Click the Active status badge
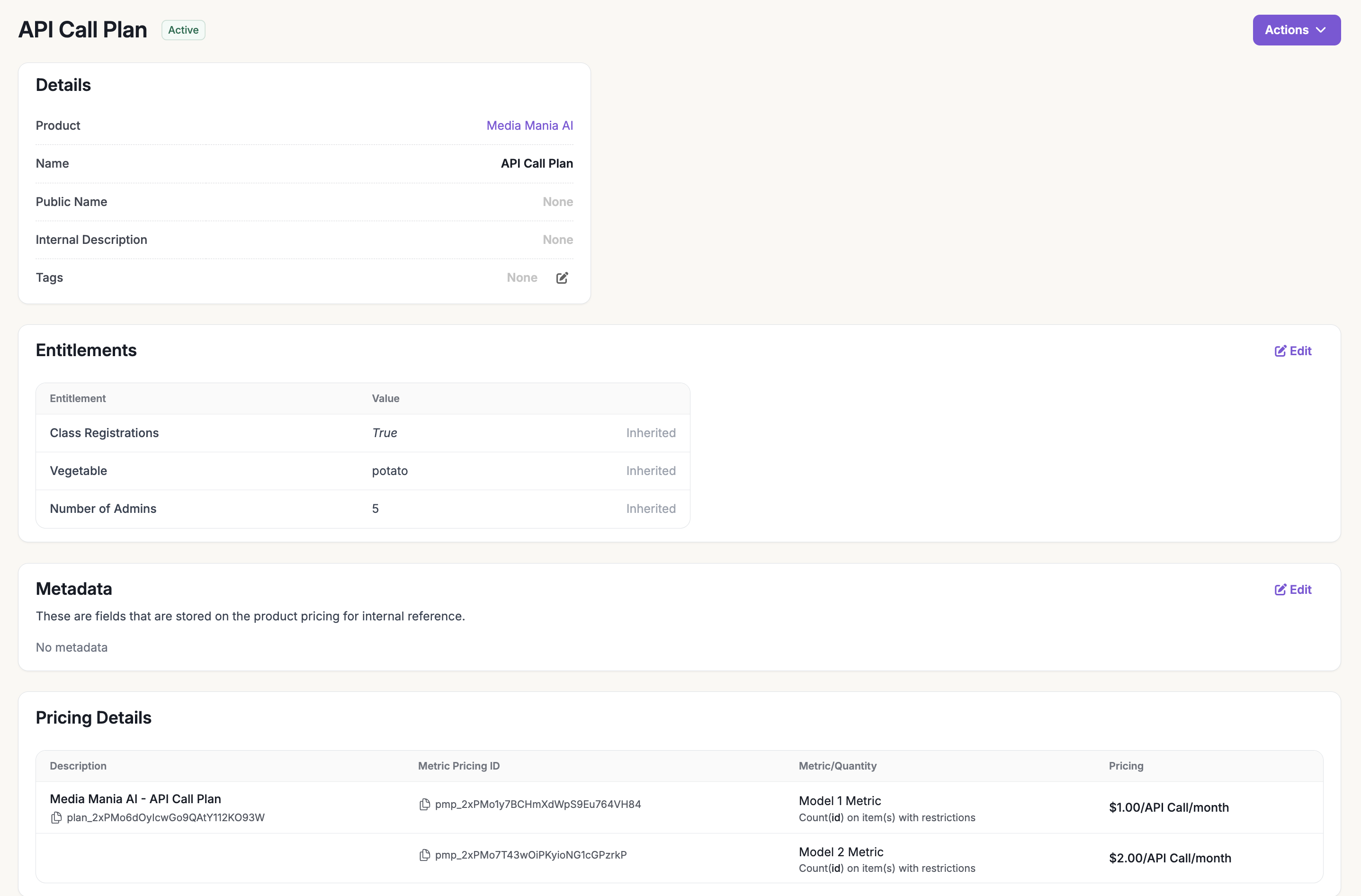 (183, 30)
